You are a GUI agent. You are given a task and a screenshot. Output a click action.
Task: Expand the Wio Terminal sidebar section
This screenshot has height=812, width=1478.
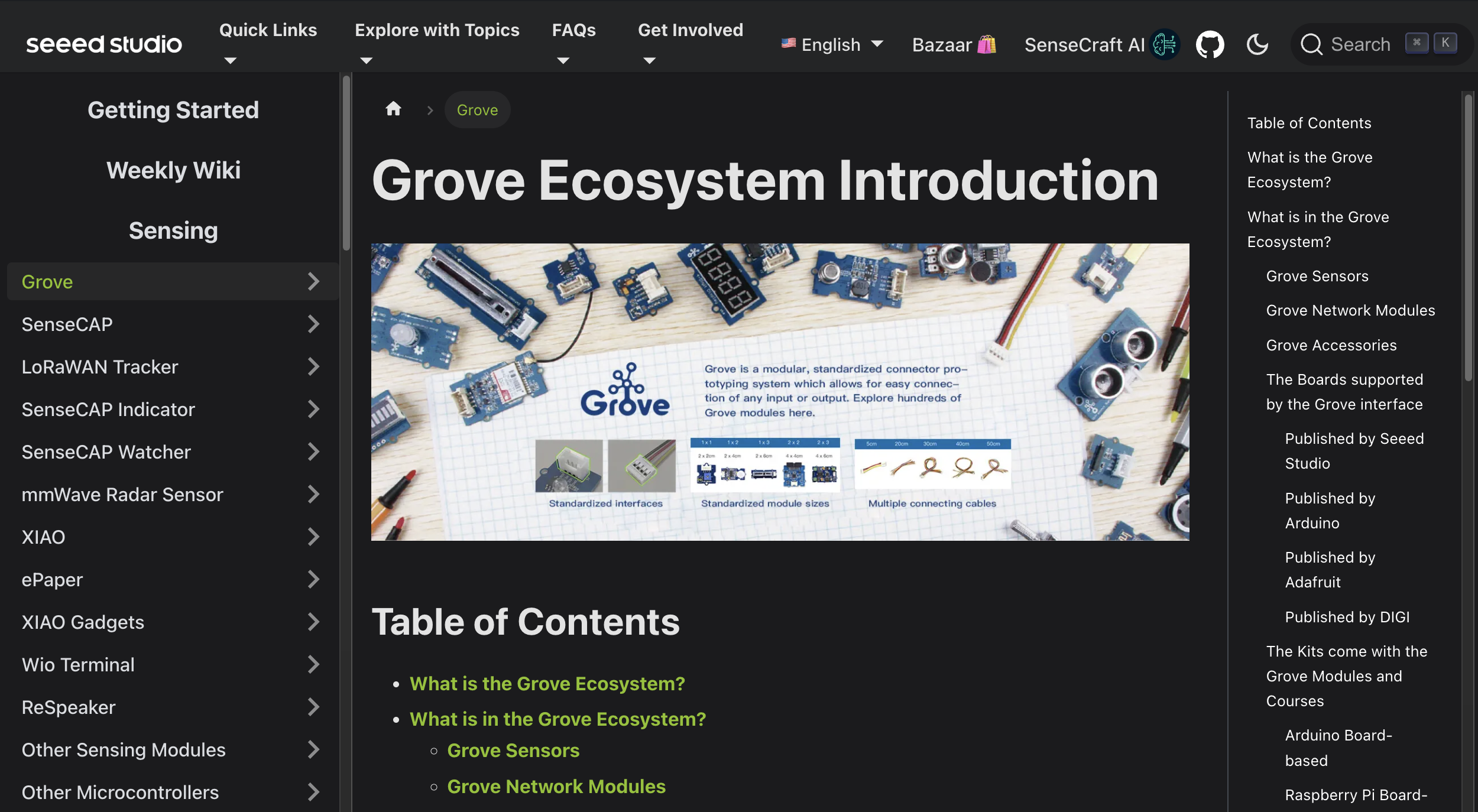click(314, 664)
